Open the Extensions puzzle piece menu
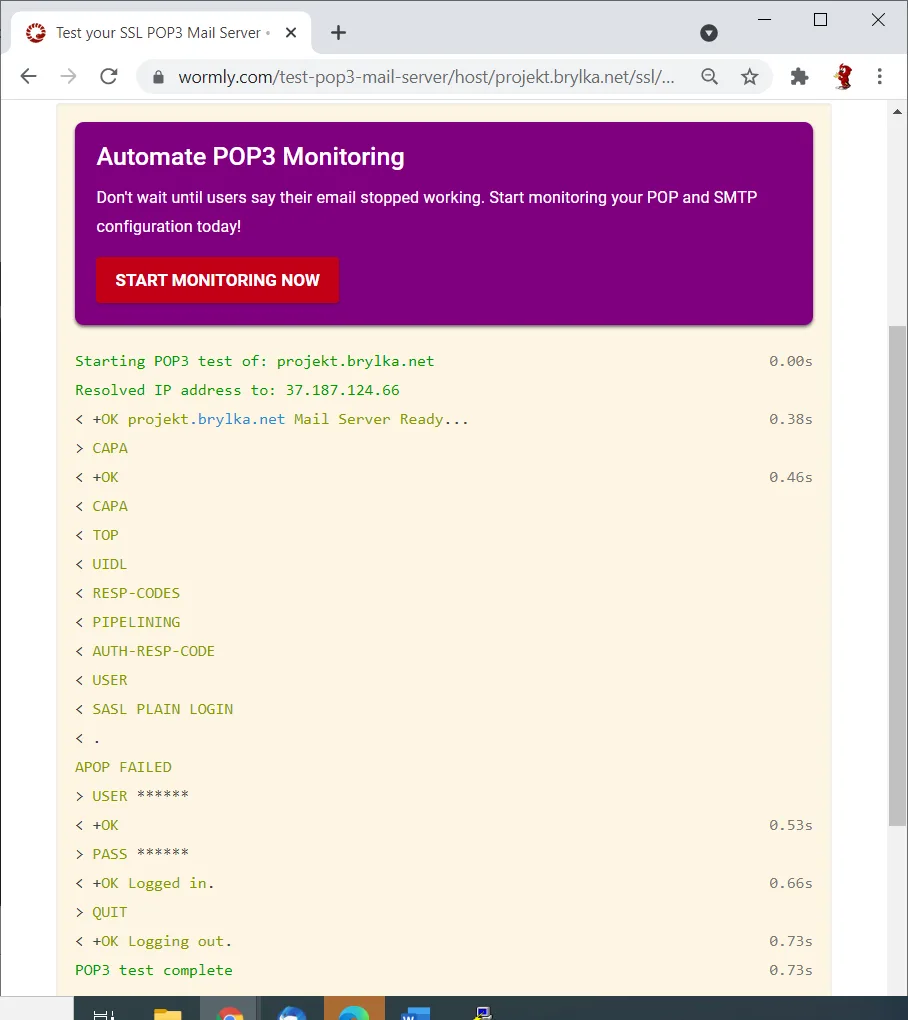This screenshot has width=908, height=1020. pyautogui.click(x=799, y=77)
